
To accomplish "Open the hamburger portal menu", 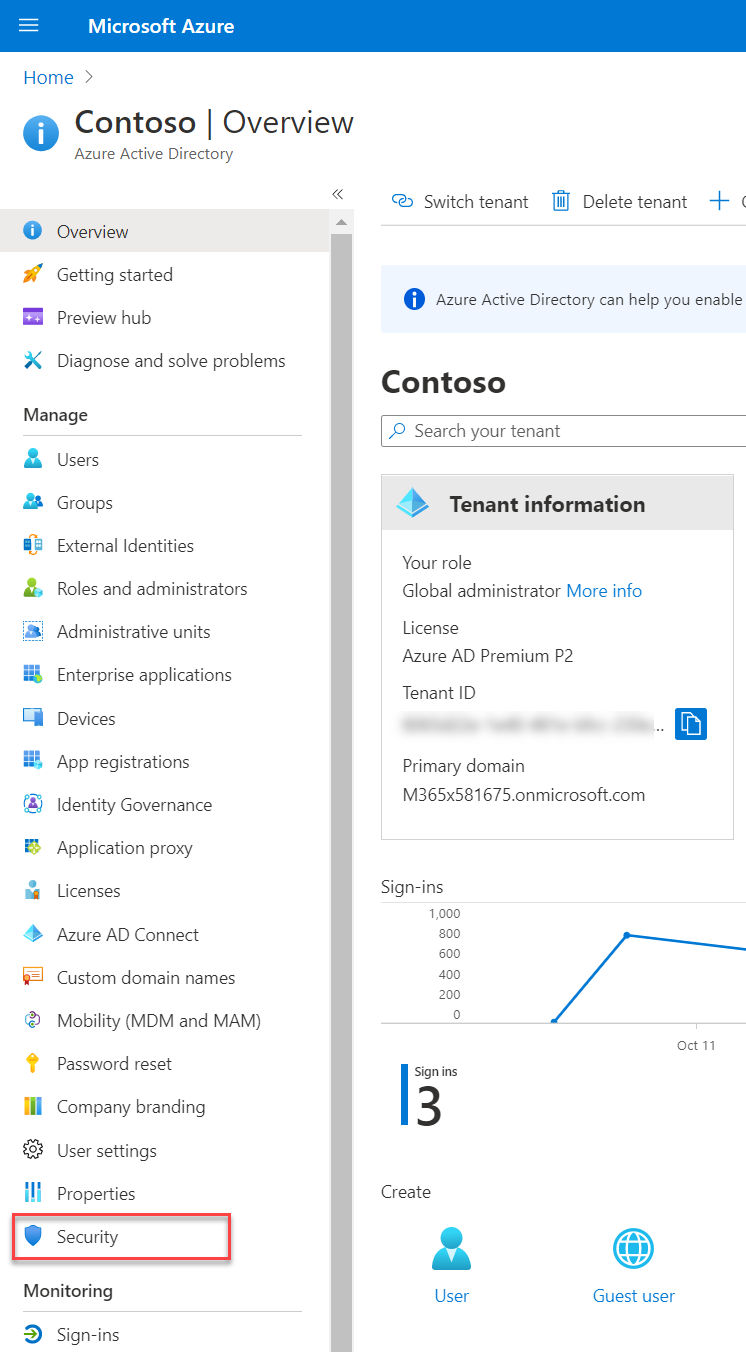I will click(29, 26).
